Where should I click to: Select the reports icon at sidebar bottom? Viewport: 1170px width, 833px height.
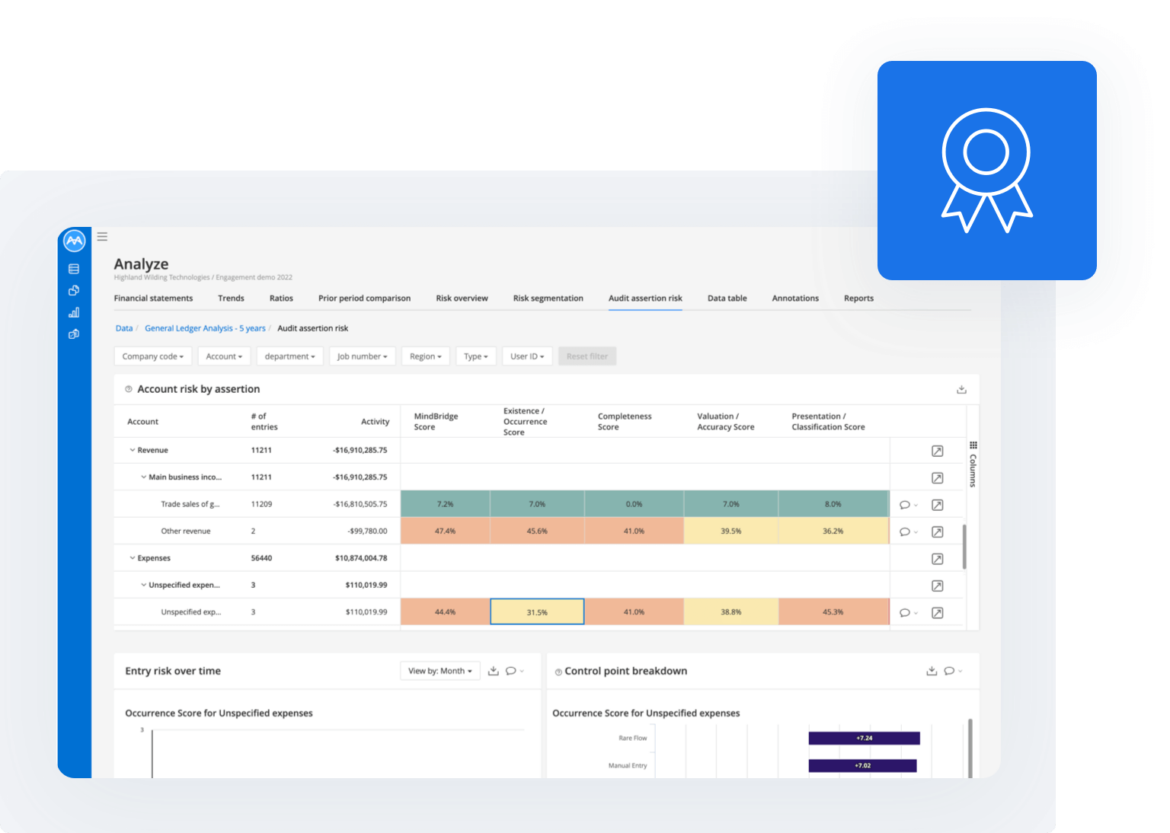click(73, 334)
